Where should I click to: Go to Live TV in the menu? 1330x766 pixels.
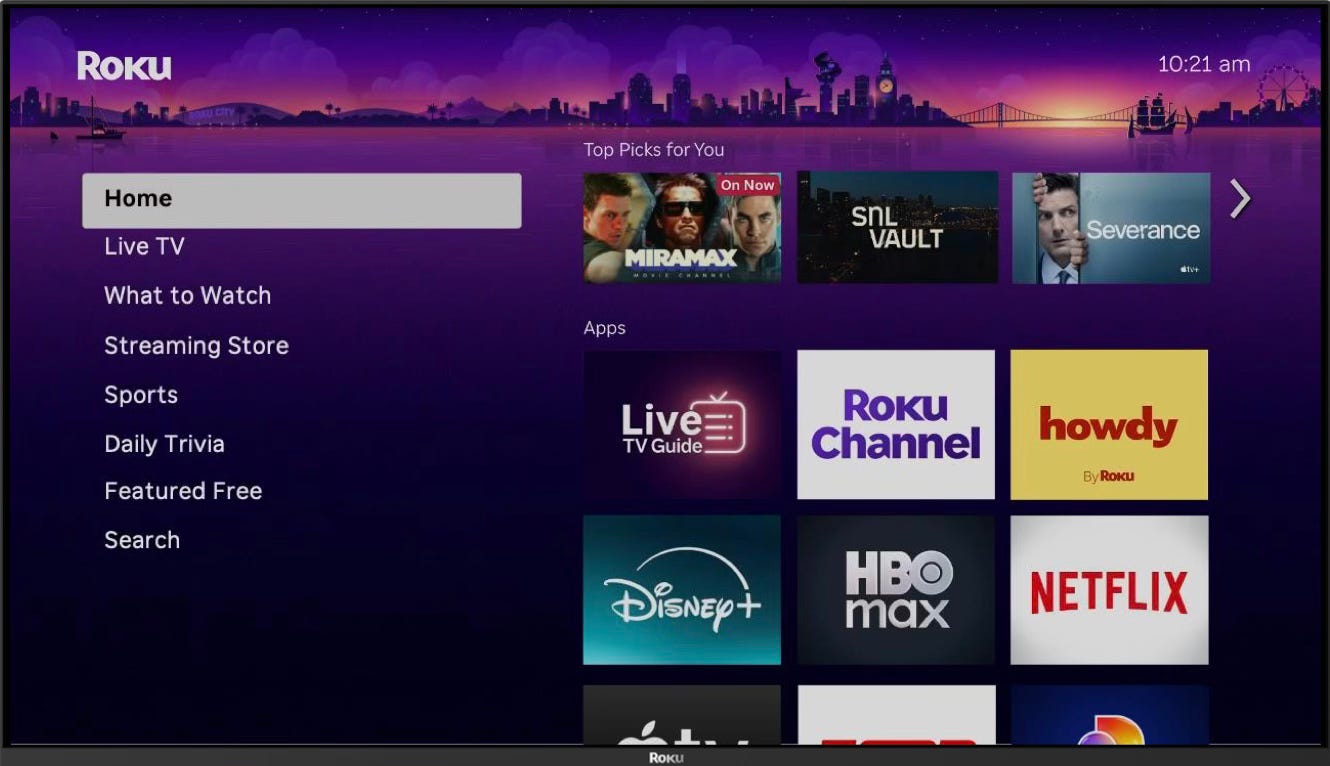pos(144,246)
